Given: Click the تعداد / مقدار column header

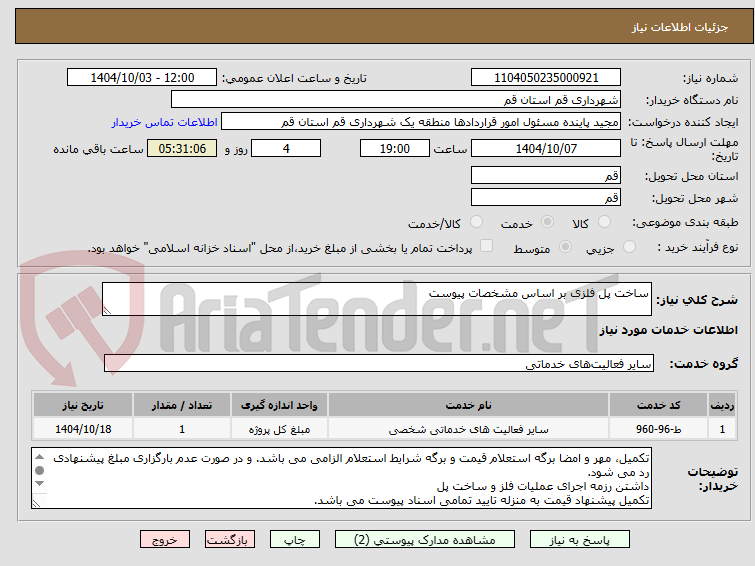Looking at the screenshot, I should [182, 405].
